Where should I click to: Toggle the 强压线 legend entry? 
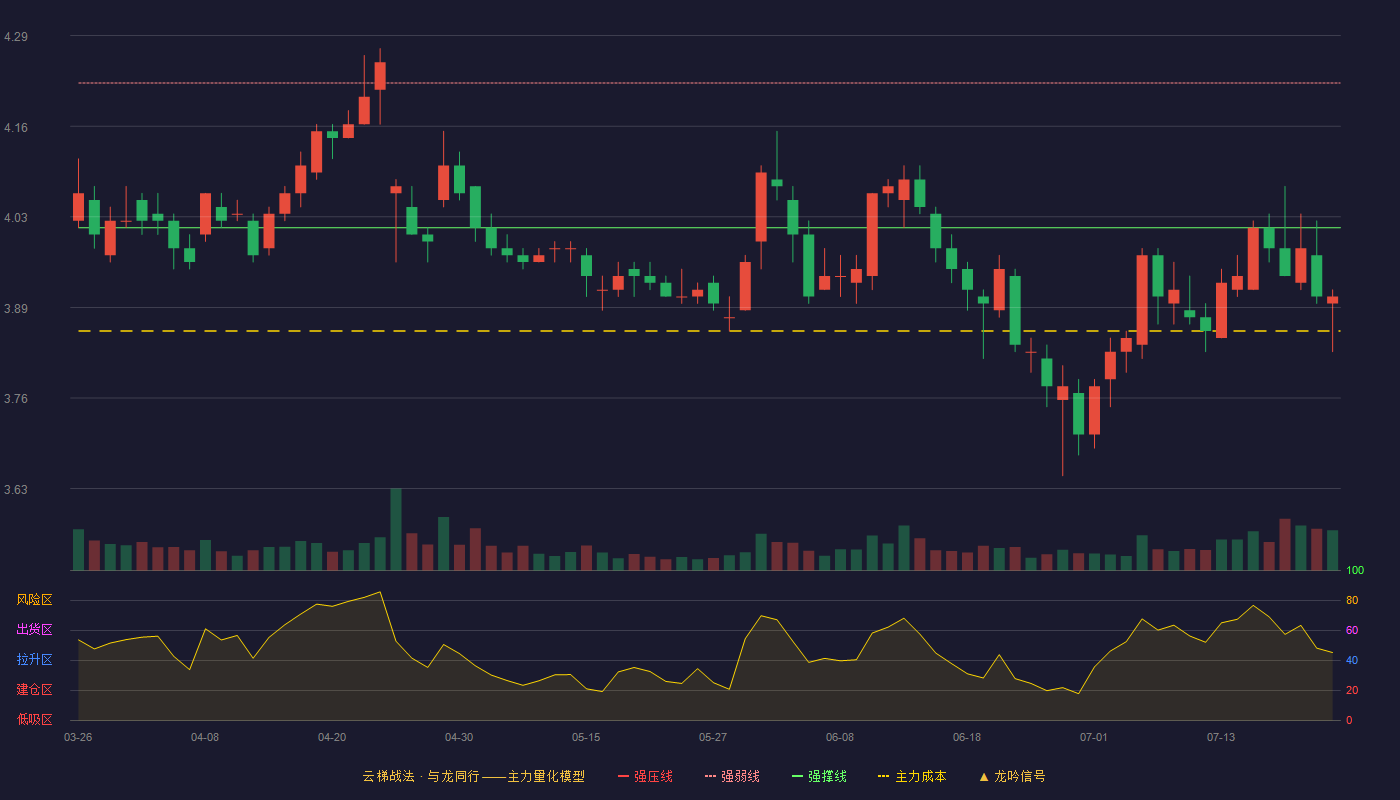click(645, 776)
